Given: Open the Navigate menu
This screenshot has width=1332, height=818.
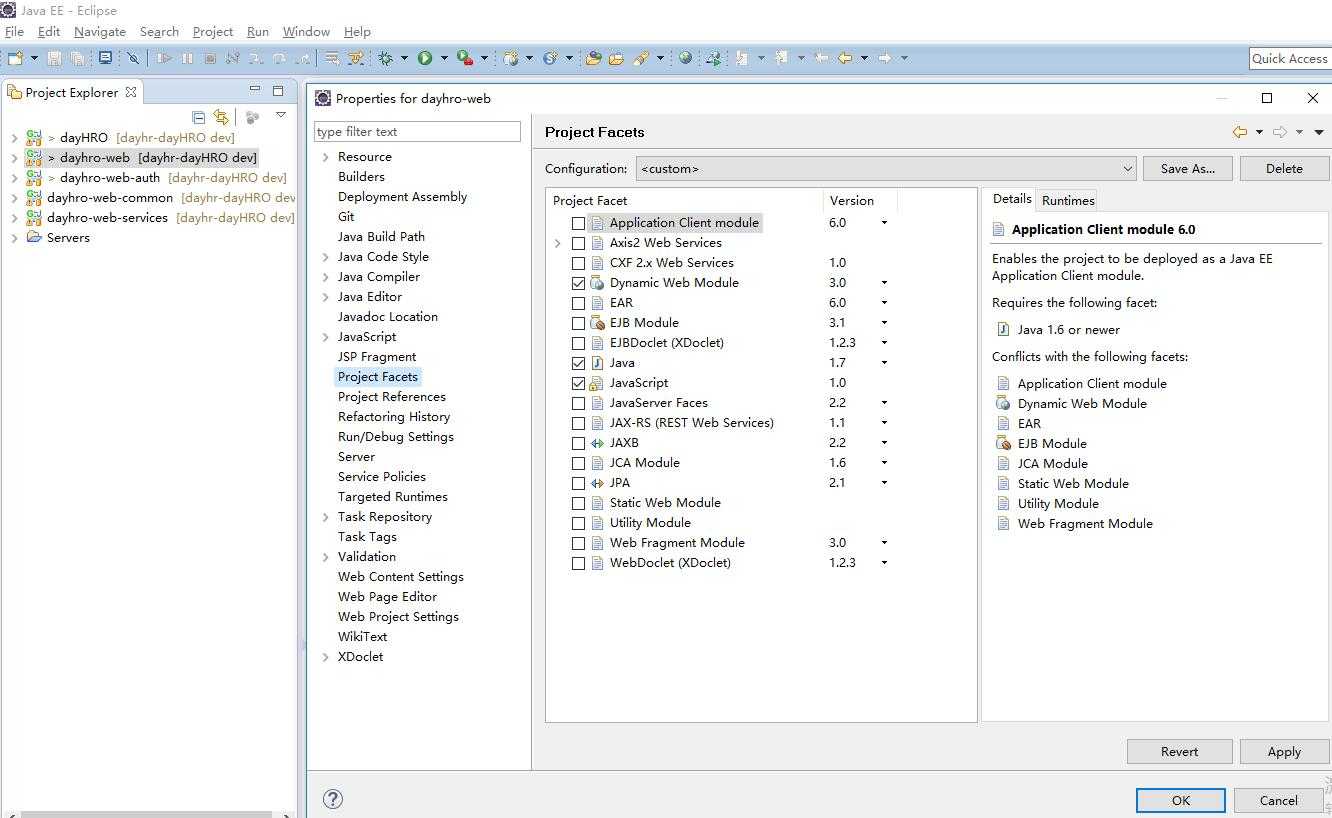Looking at the screenshot, I should coord(100,32).
